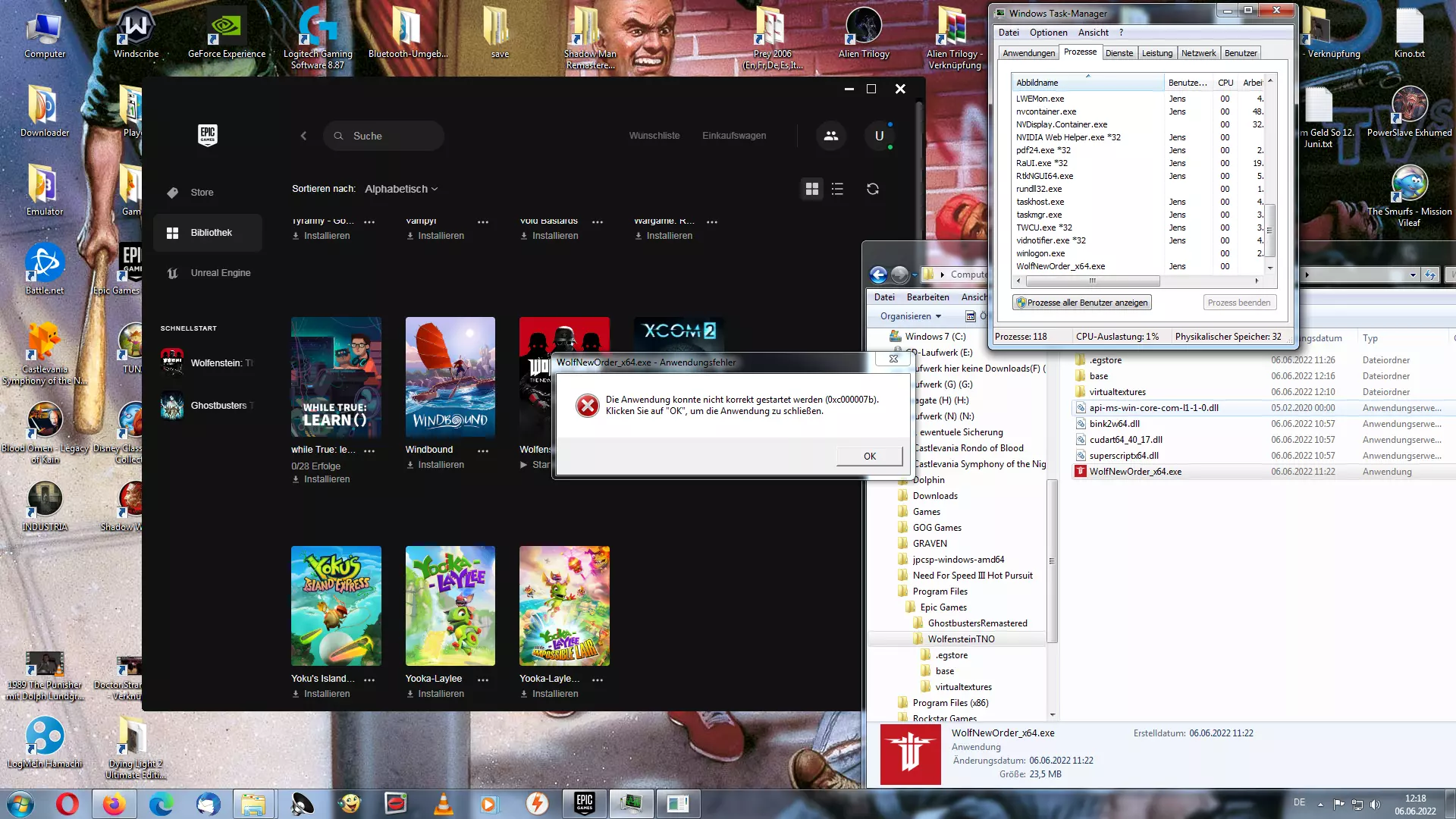
Task: Open Battle.net desktop shortcut
Action: tap(45, 269)
